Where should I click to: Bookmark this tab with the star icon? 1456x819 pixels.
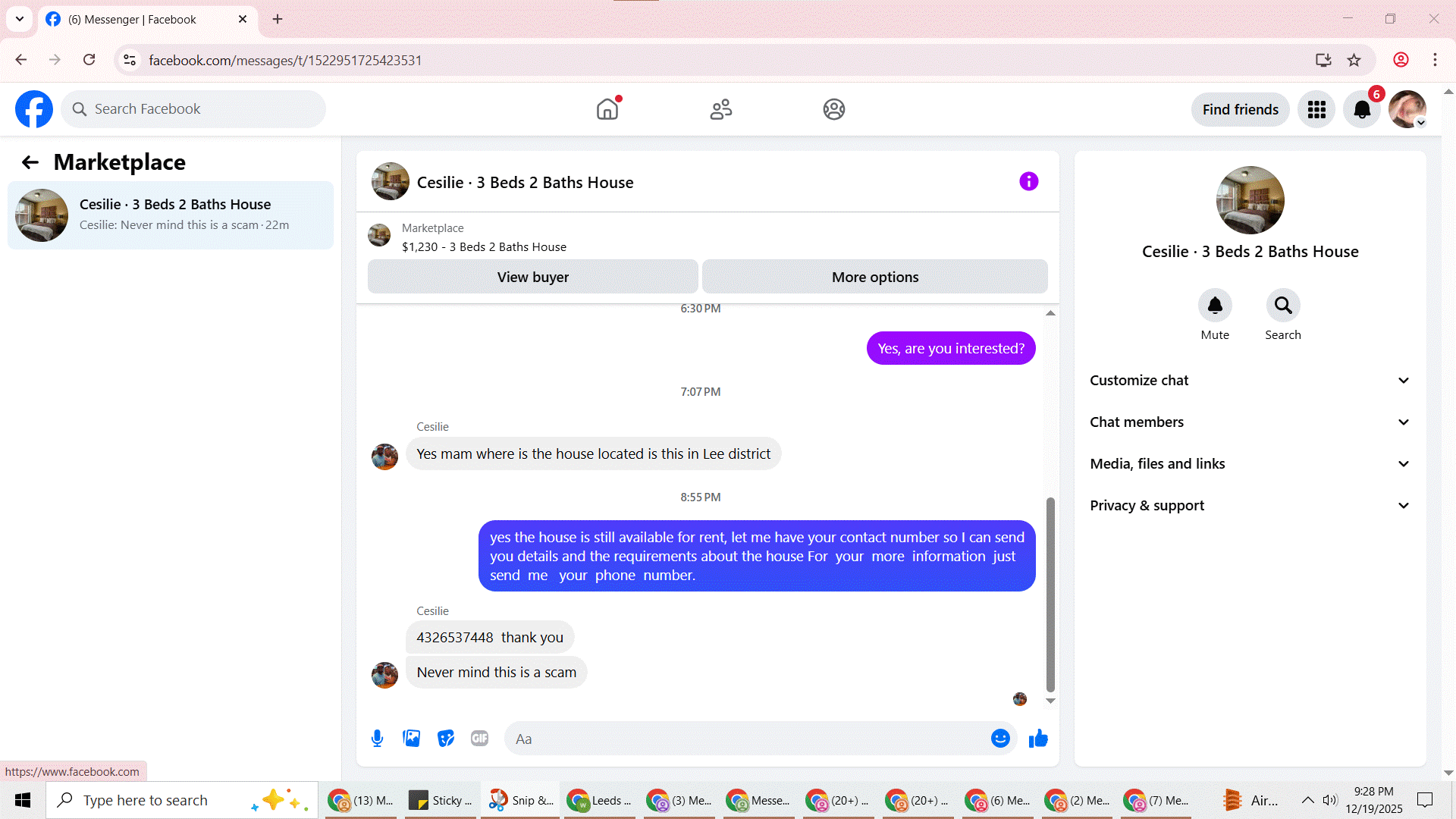(1354, 60)
